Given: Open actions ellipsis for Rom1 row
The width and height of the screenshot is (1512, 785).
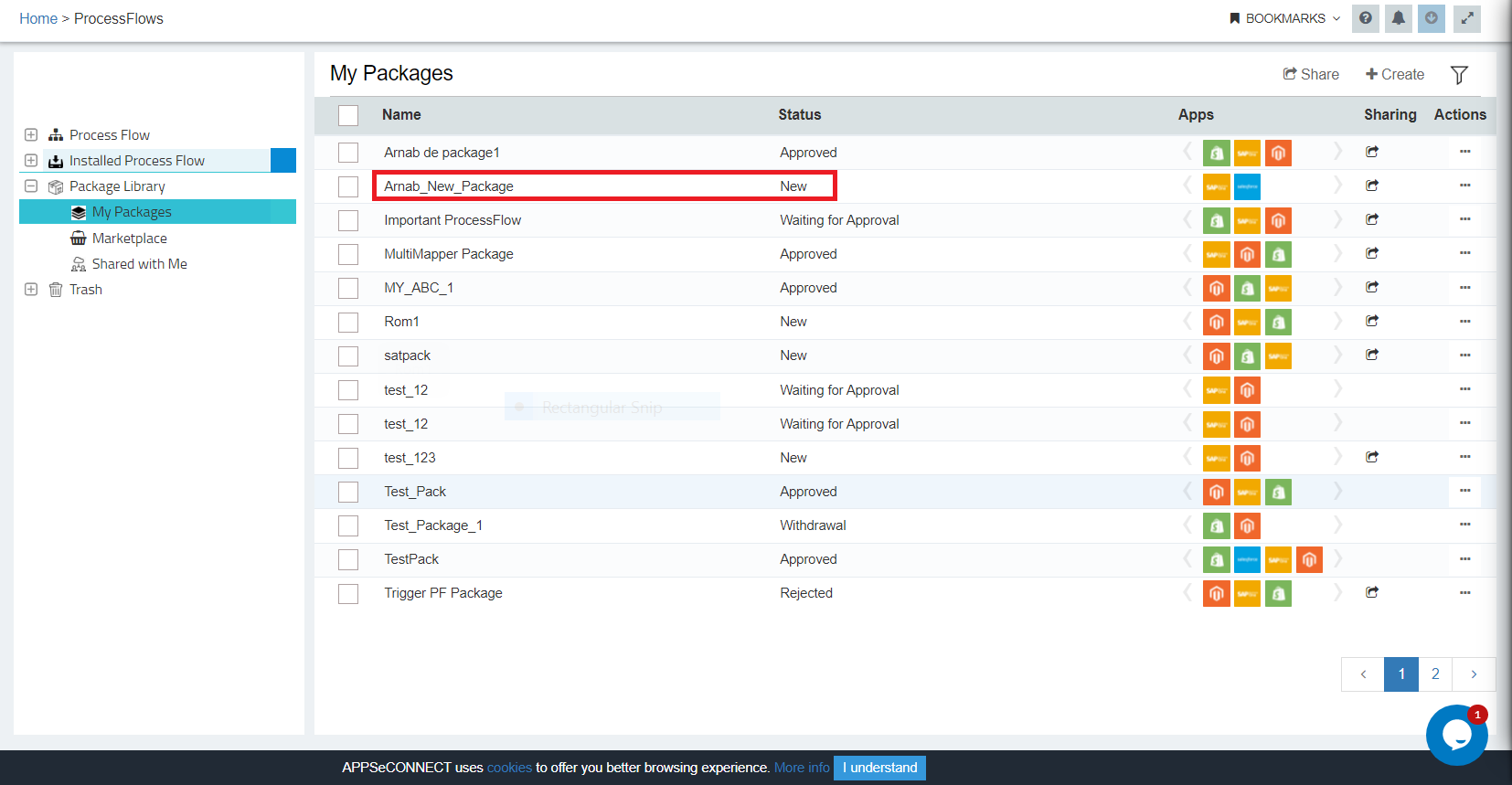Looking at the screenshot, I should pyautogui.click(x=1464, y=321).
